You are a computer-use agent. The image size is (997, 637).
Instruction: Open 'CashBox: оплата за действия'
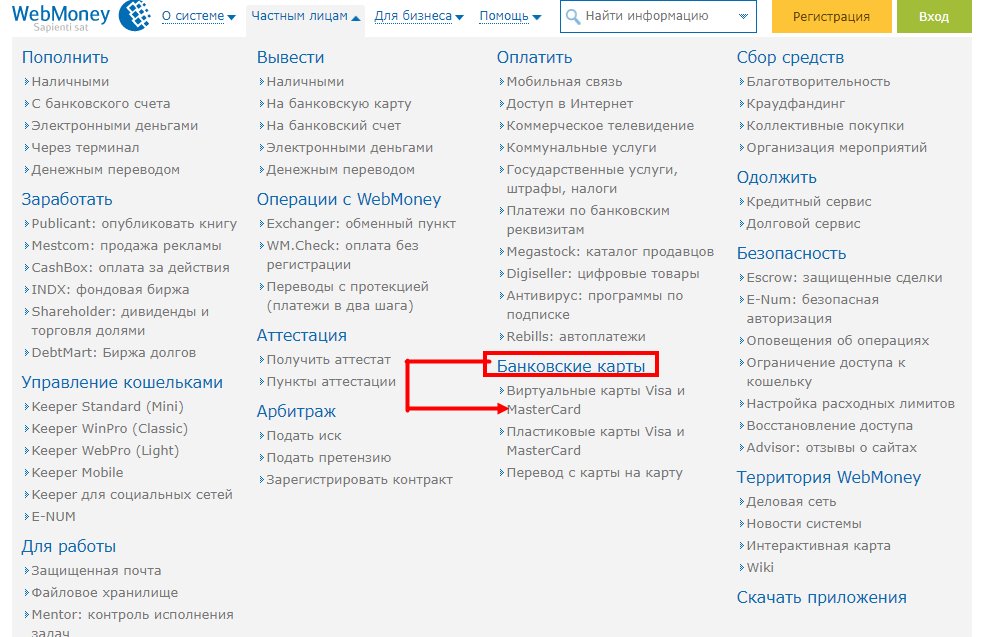130,268
